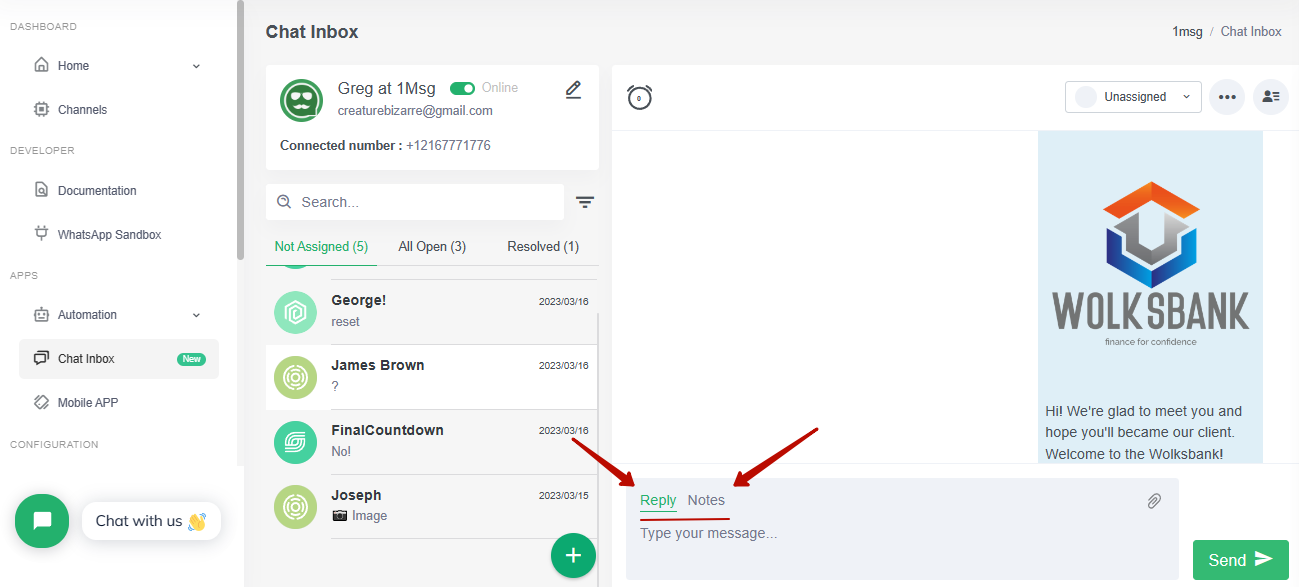Open WhatsApp Sandbox in sidebar
Viewport: 1299px width, 587px height.
pyautogui.click(x=109, y=235)
